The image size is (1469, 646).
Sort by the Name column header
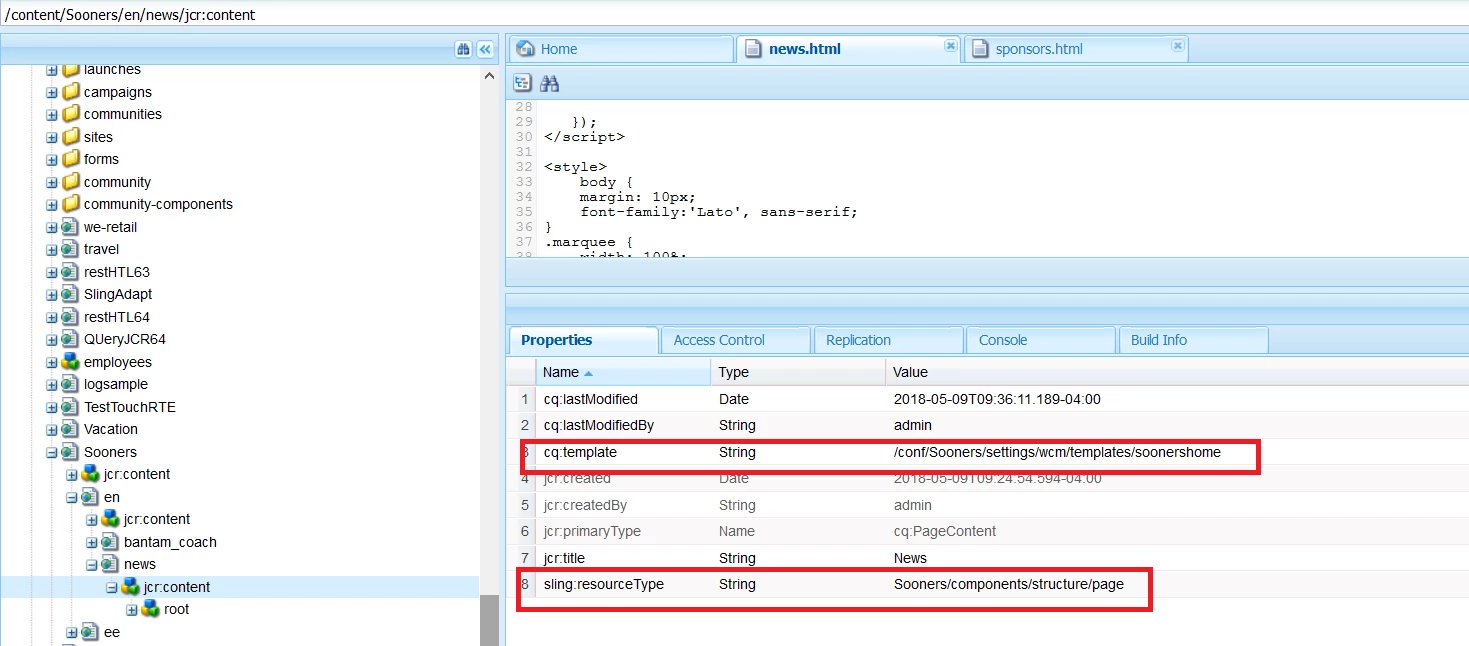click(x=623, y=372)
